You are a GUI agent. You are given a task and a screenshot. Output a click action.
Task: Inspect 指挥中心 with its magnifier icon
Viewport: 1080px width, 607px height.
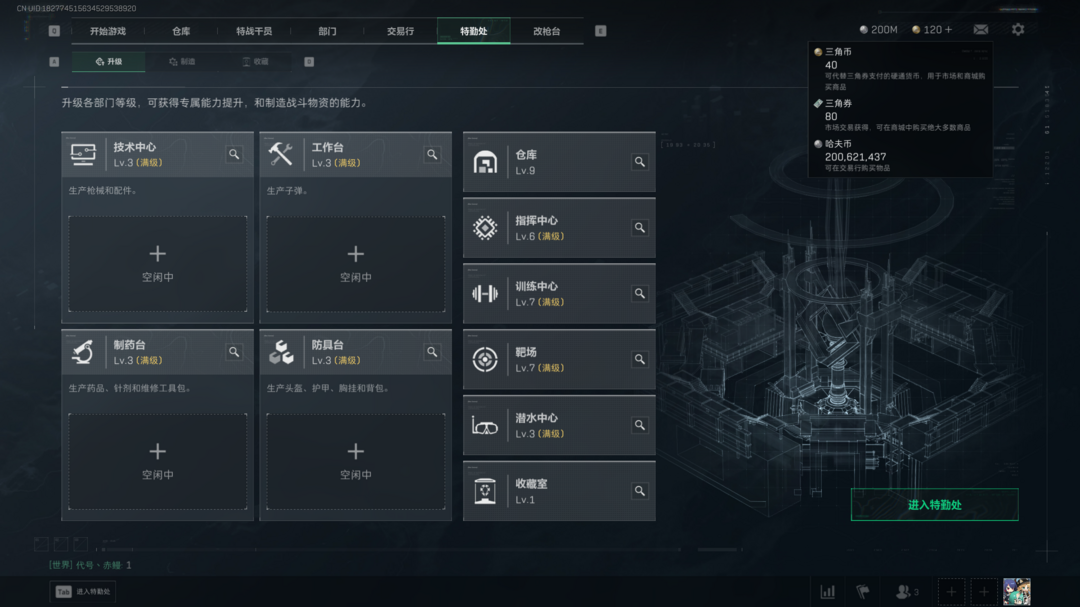[x=640, y=228]
